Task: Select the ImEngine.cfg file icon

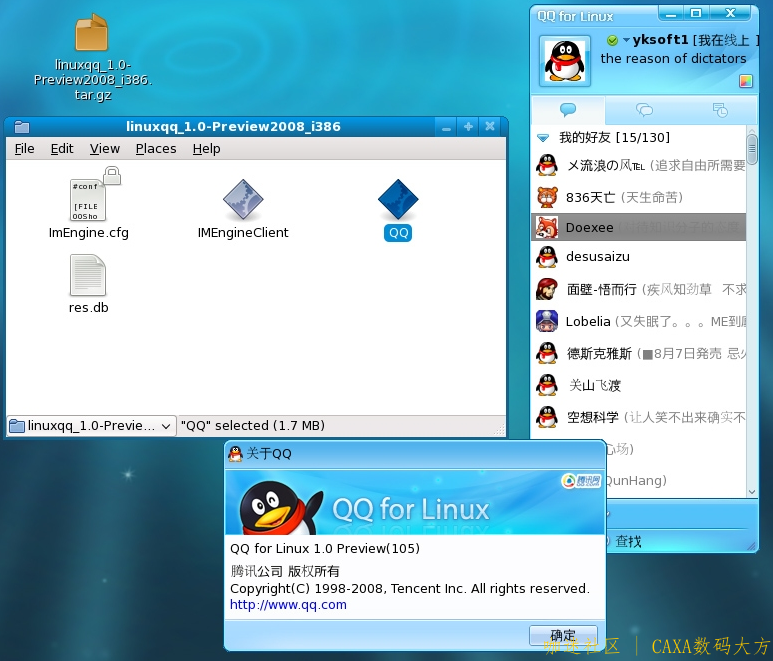Action: [x=89, y=200]
